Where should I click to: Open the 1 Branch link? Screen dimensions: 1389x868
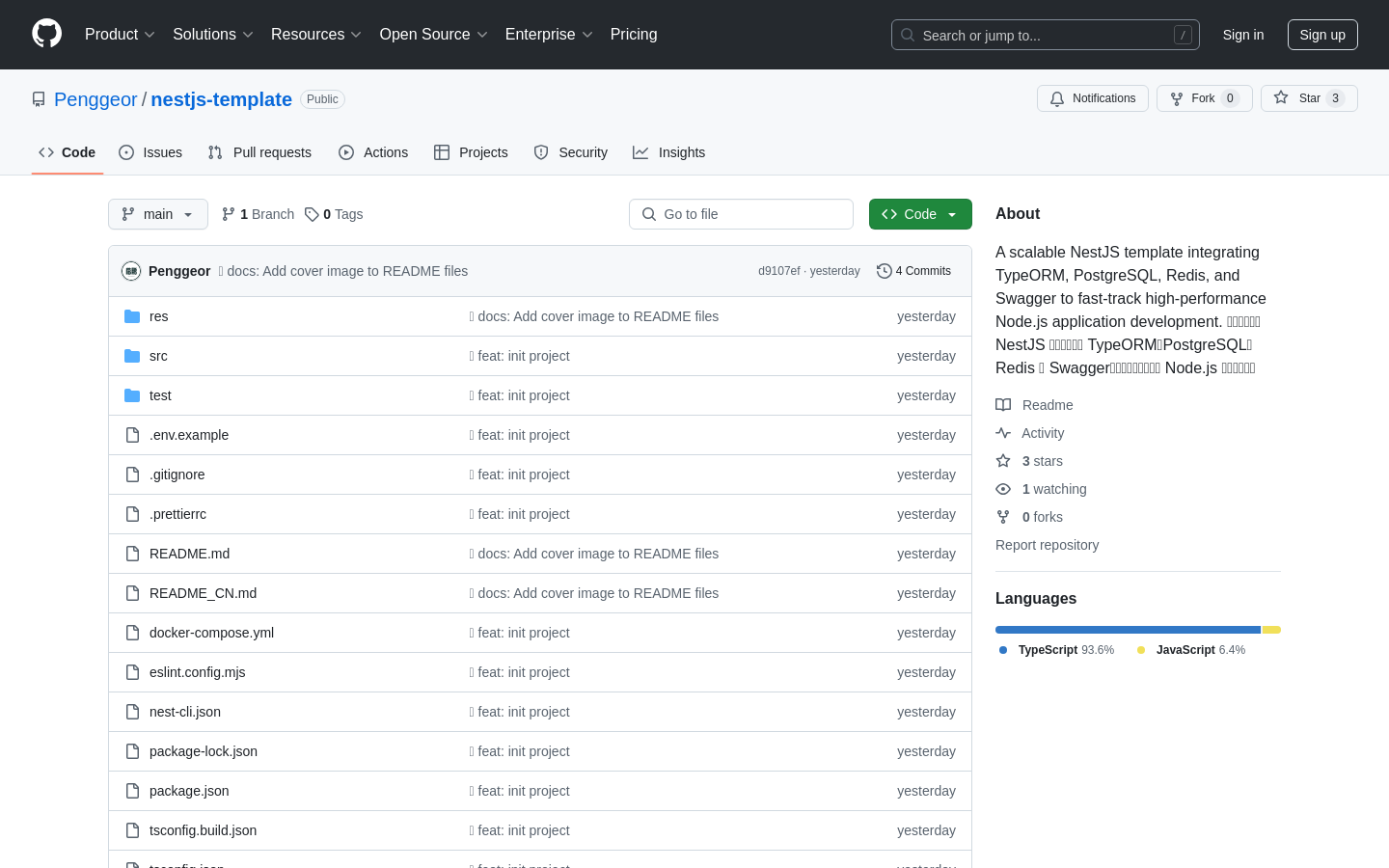(x=258, y=214)
